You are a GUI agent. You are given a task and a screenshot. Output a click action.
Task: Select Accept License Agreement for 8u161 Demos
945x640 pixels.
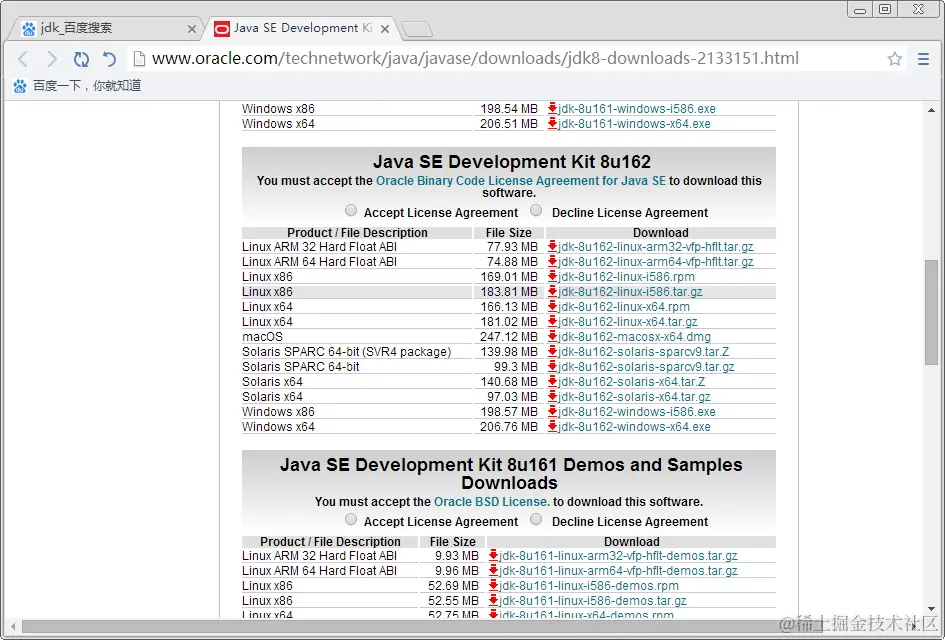pos(351,519)
